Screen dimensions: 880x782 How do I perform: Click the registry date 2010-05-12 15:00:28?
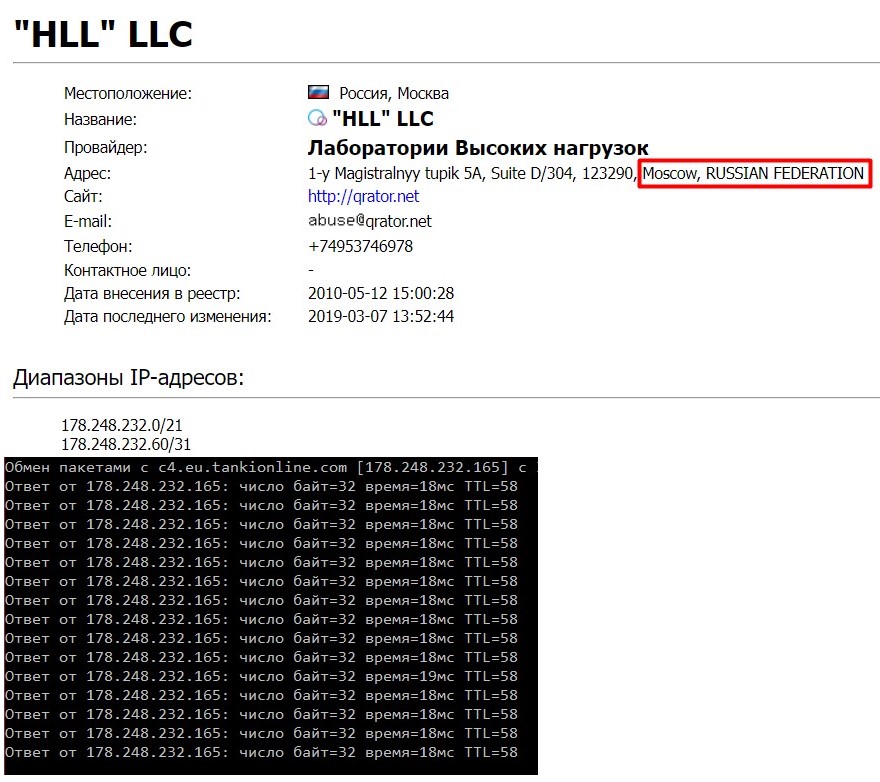[381, 293]
